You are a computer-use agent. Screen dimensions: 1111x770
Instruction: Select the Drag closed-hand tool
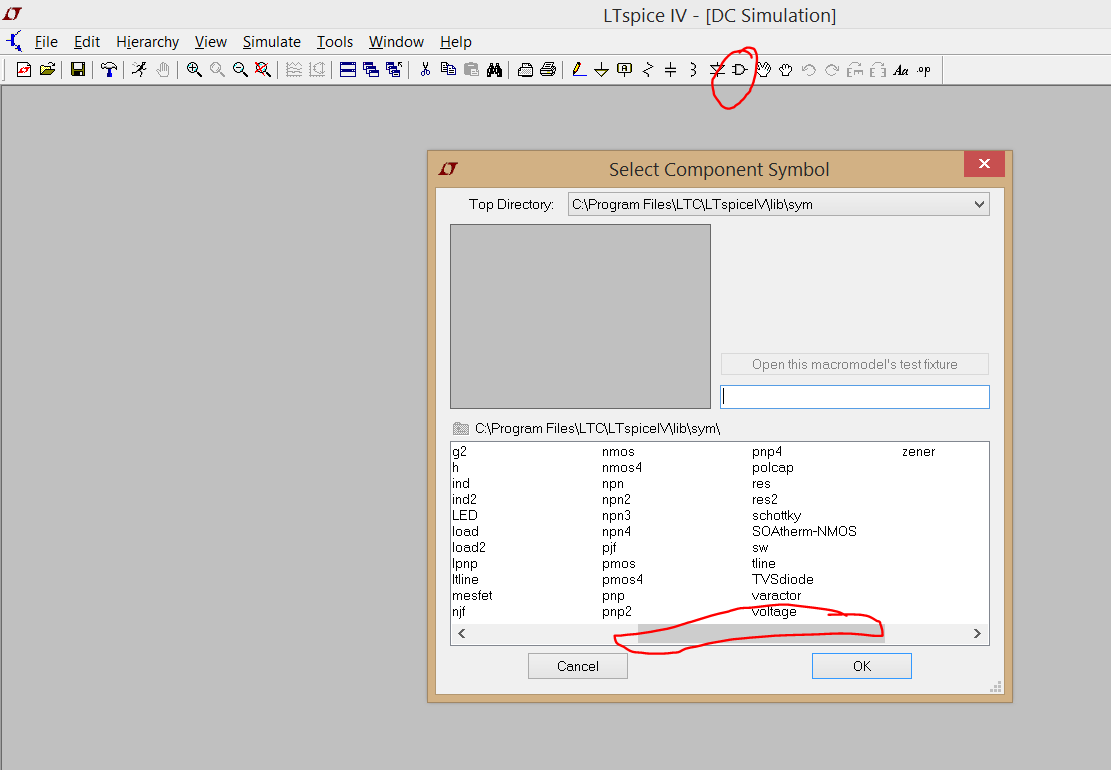(x=786, y=69)
